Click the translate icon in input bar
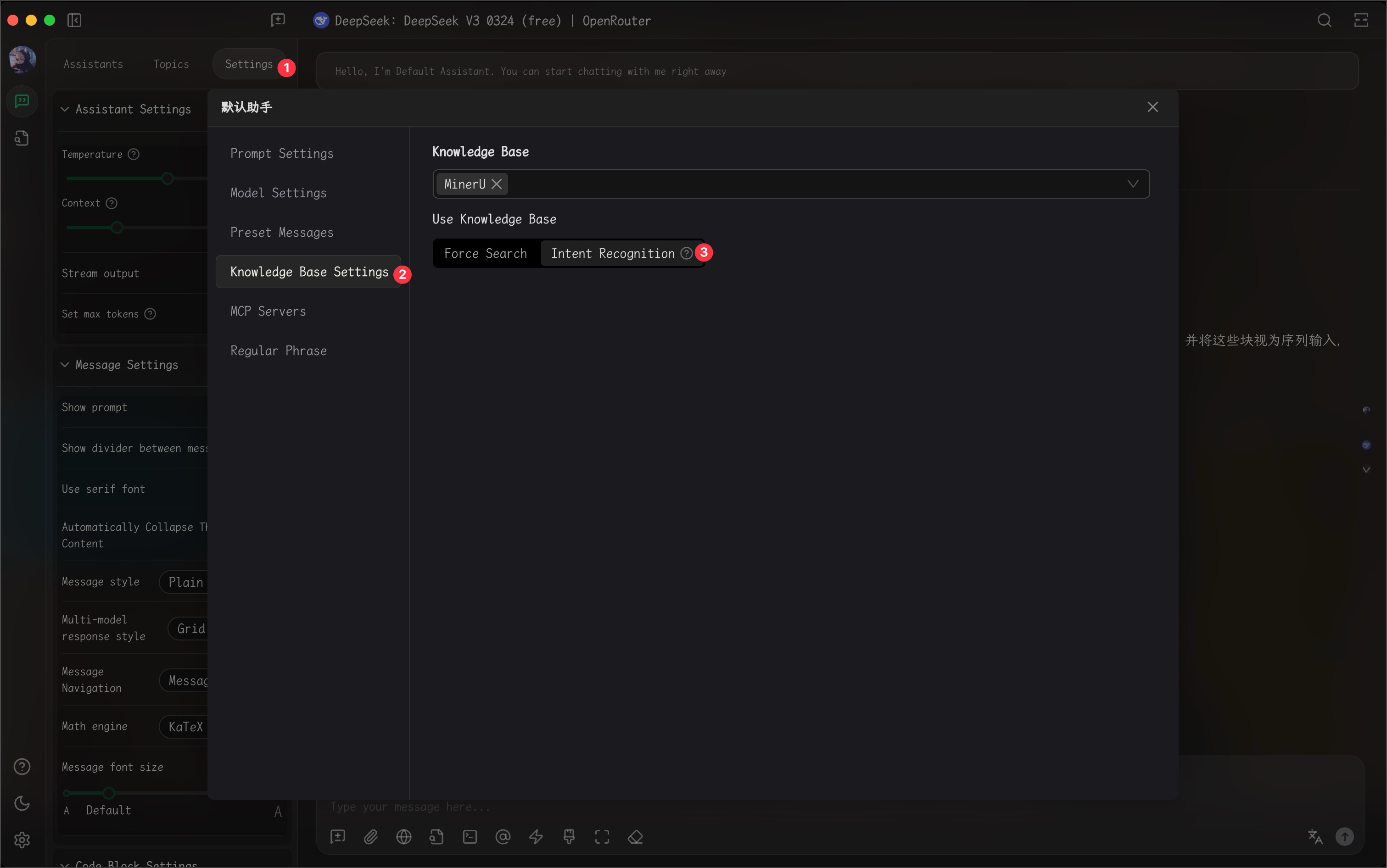The height and width of the screenshot is (868, 1387). 1314,837
